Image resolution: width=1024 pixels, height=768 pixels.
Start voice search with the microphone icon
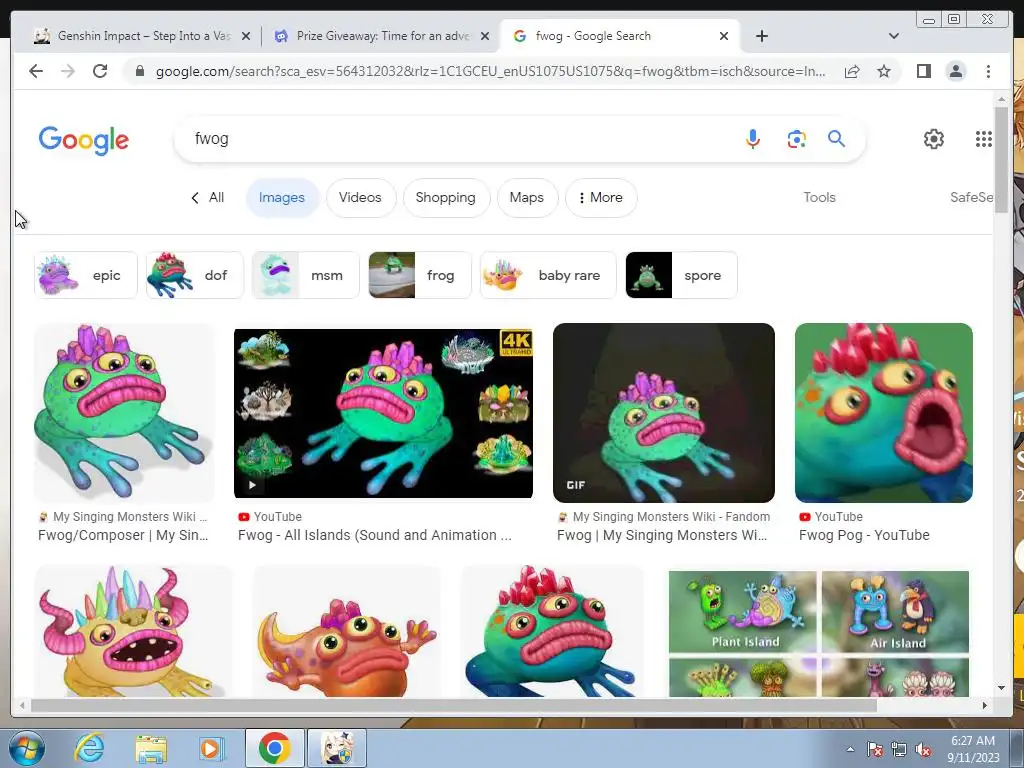click(752, 138)
